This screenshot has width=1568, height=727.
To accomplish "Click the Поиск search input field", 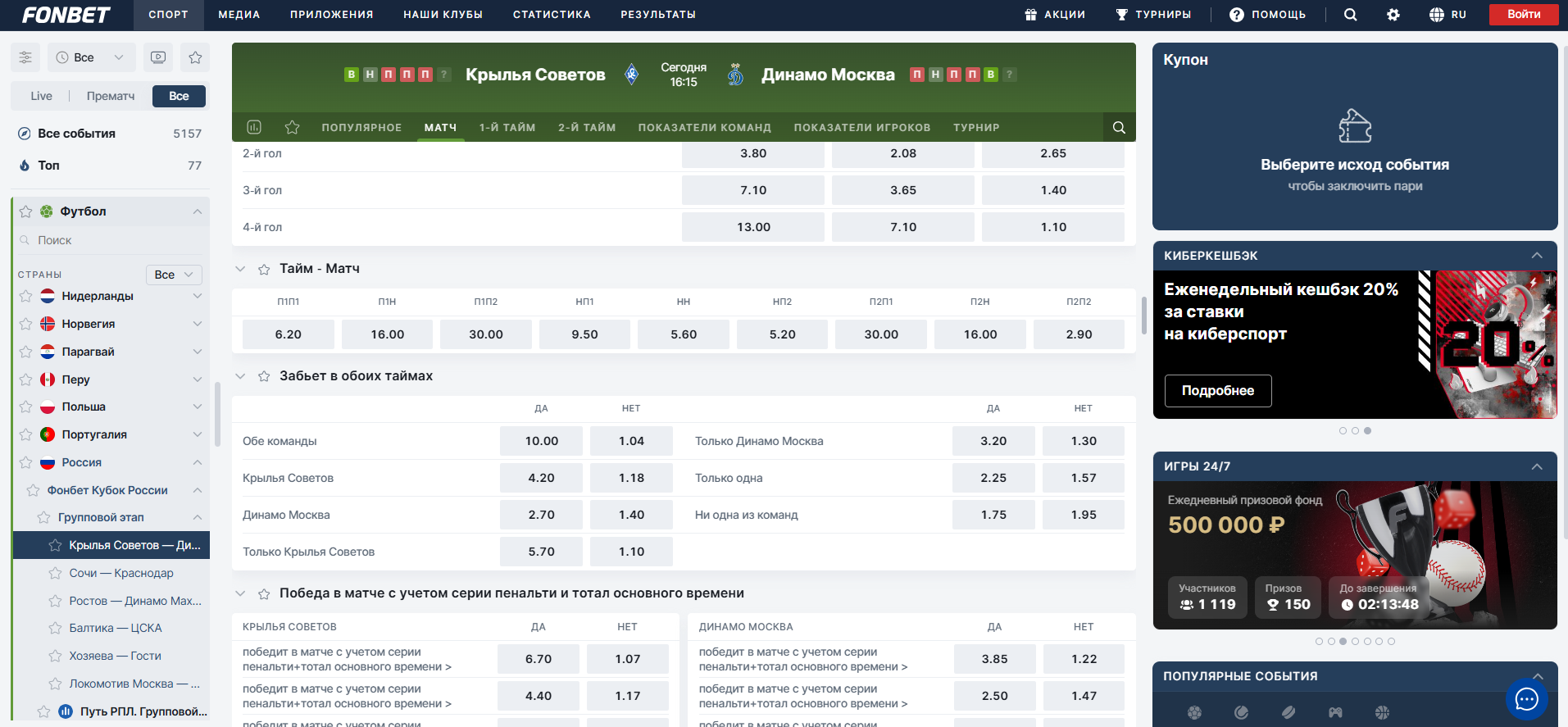I will (x=111, y=240).
